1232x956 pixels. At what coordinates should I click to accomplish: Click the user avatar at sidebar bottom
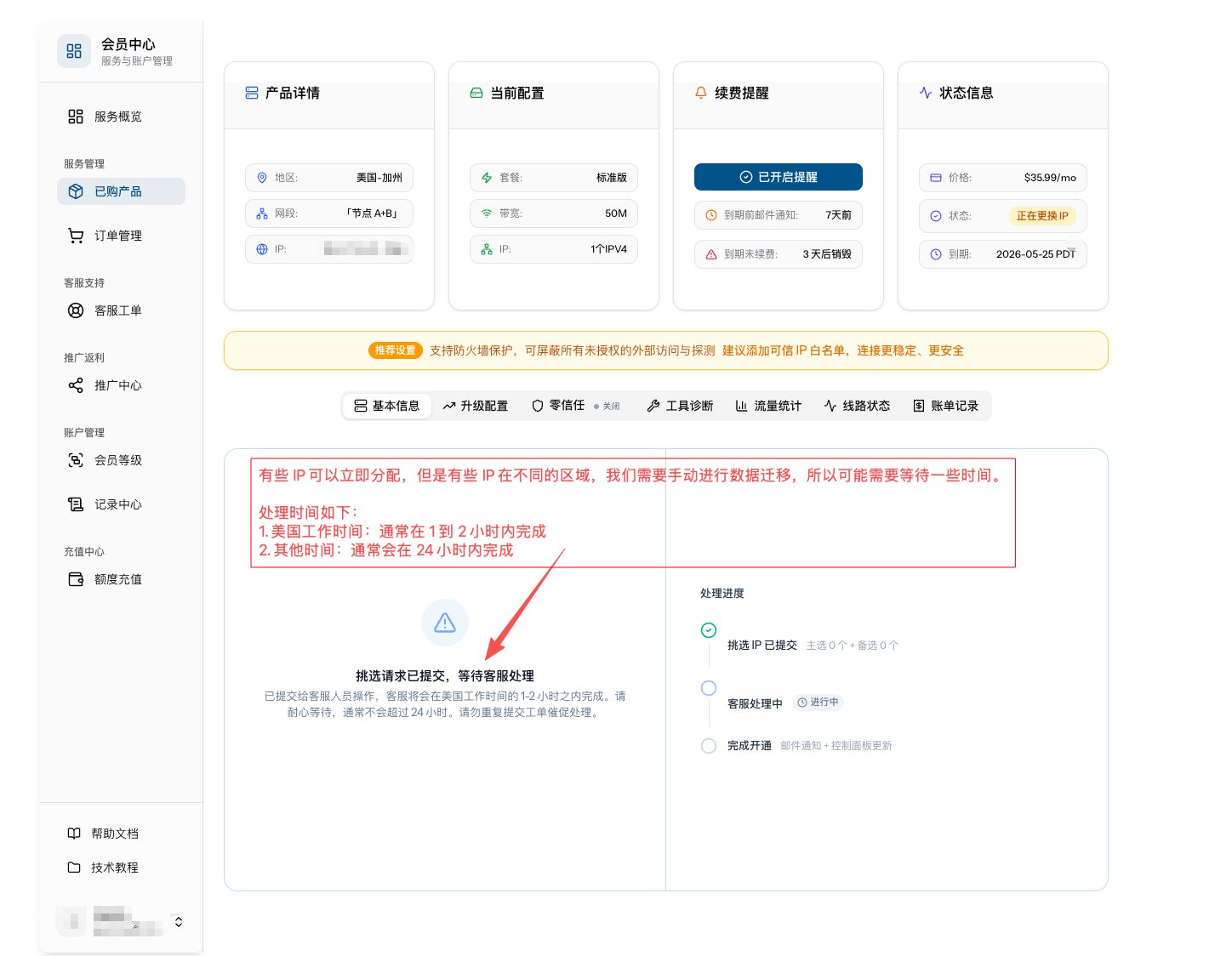(x=72, y=922)
